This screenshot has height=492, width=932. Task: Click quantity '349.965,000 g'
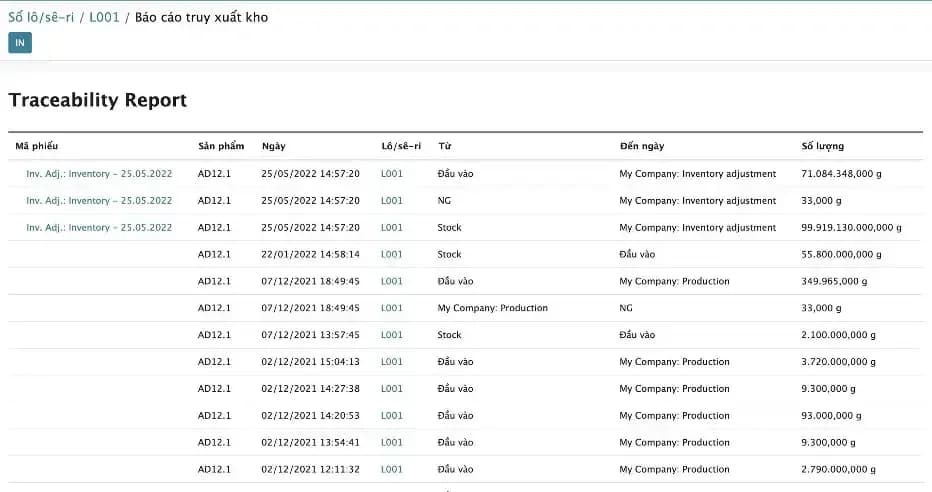pyautogui.click(x=834, y=281)
